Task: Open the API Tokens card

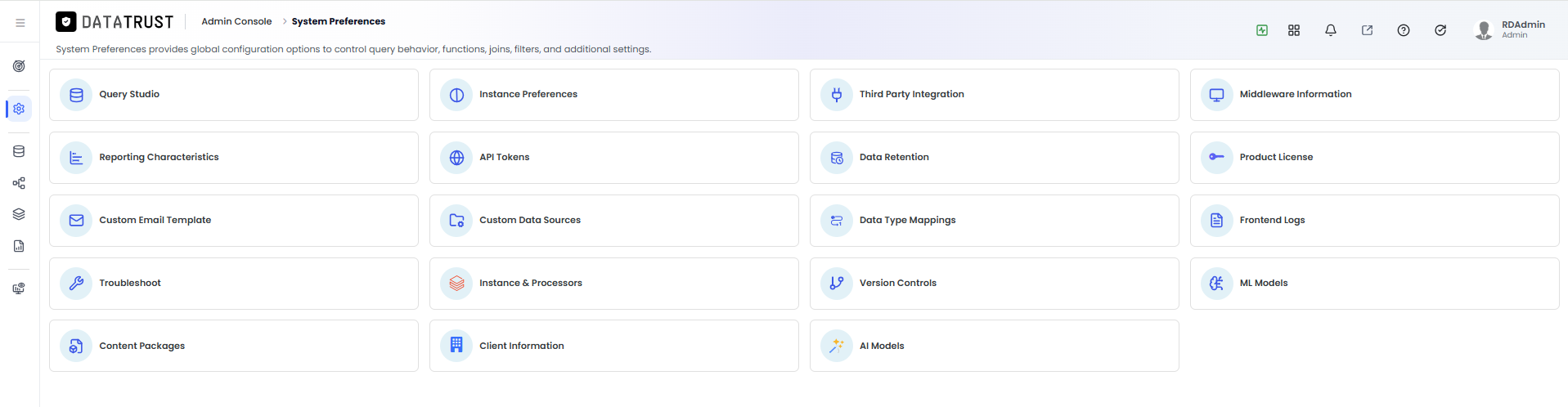Action: [x=614, y=158]
